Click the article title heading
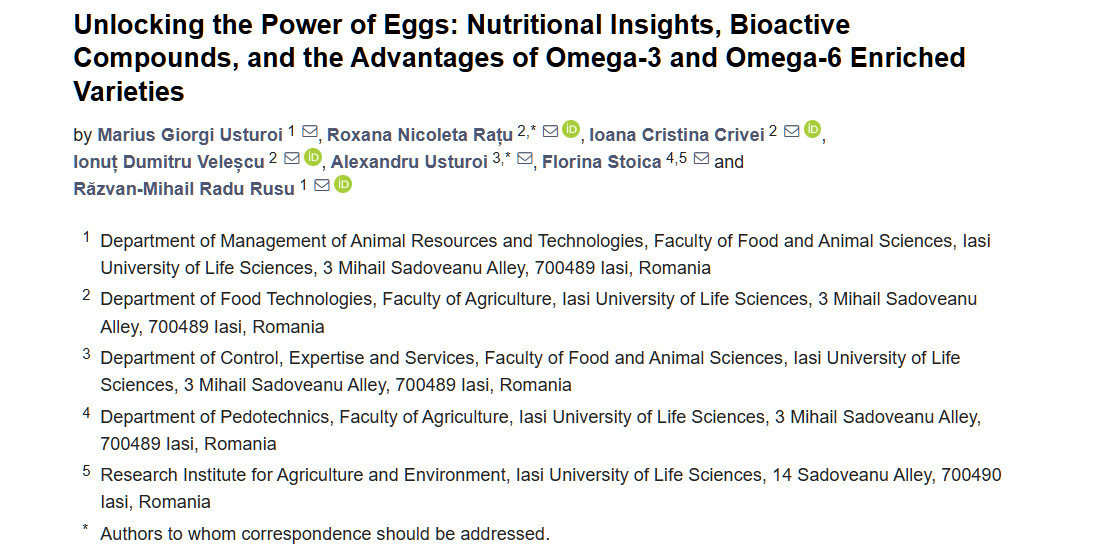Image resolution: width=1095 pixels, height=548 pixels. 519,58
